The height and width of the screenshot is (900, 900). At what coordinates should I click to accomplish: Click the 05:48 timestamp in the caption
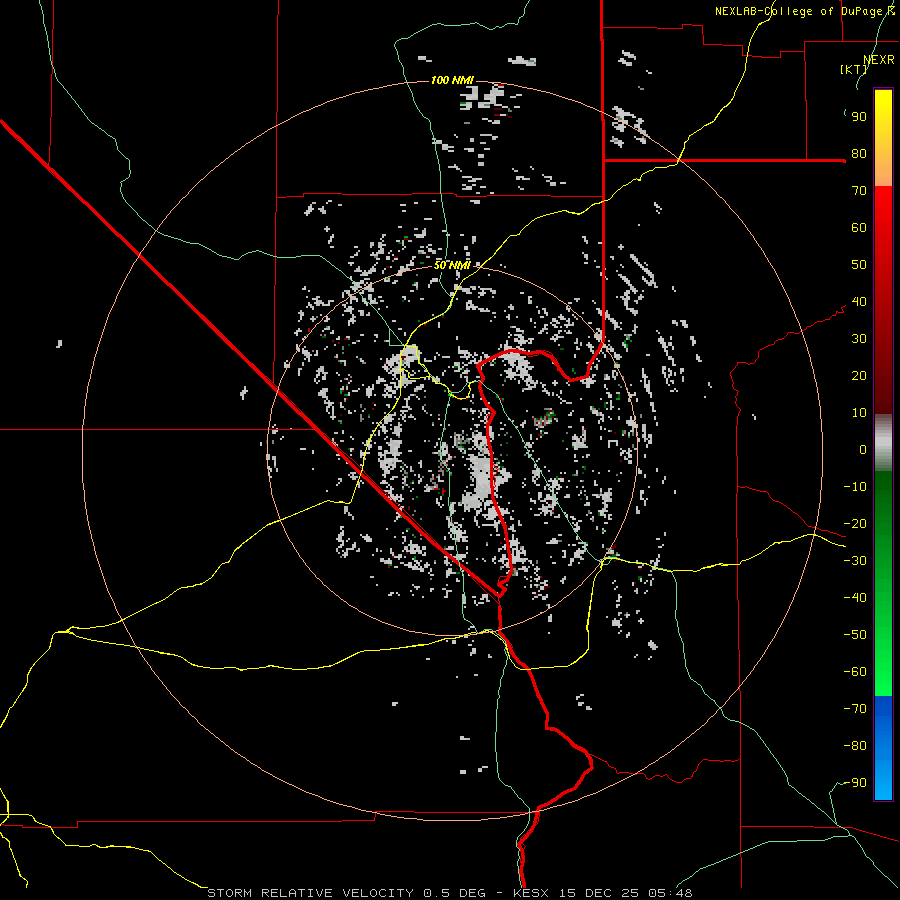coord(670,893)
